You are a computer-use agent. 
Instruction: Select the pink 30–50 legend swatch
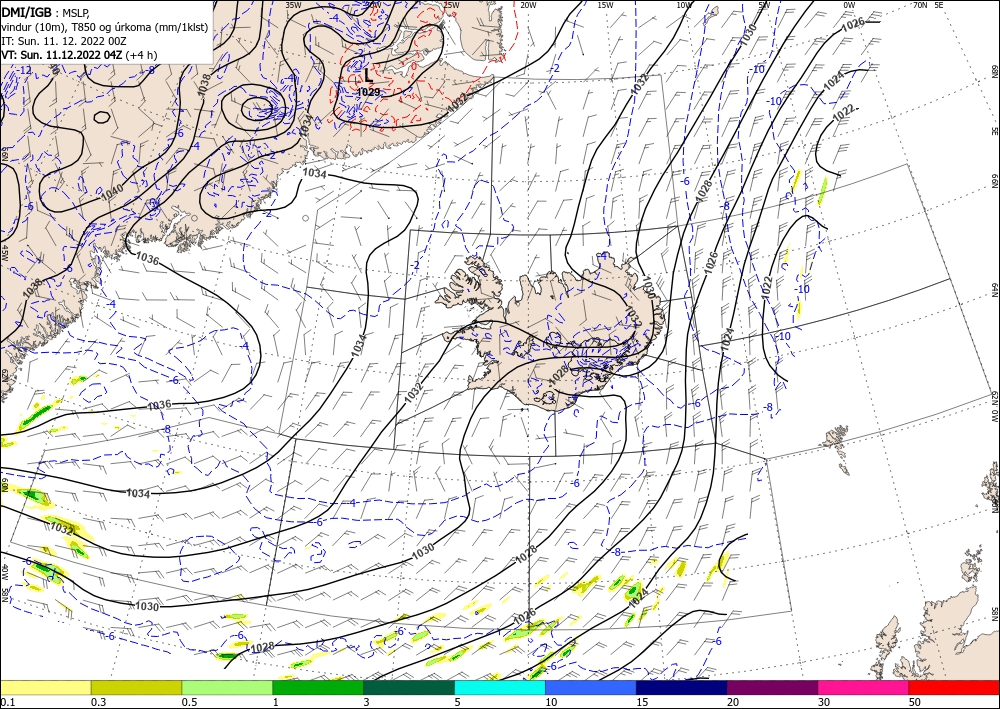(x=864, y=687)
